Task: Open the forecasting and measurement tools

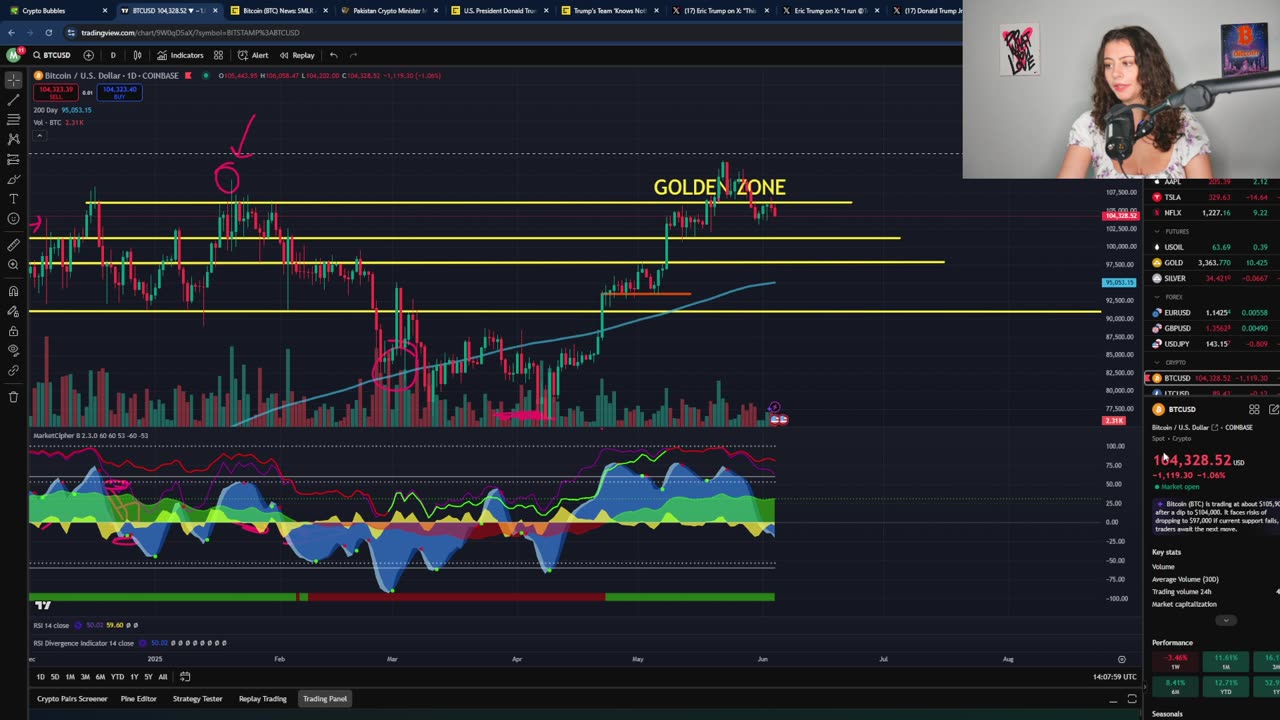Action: [x=13, y=160]
